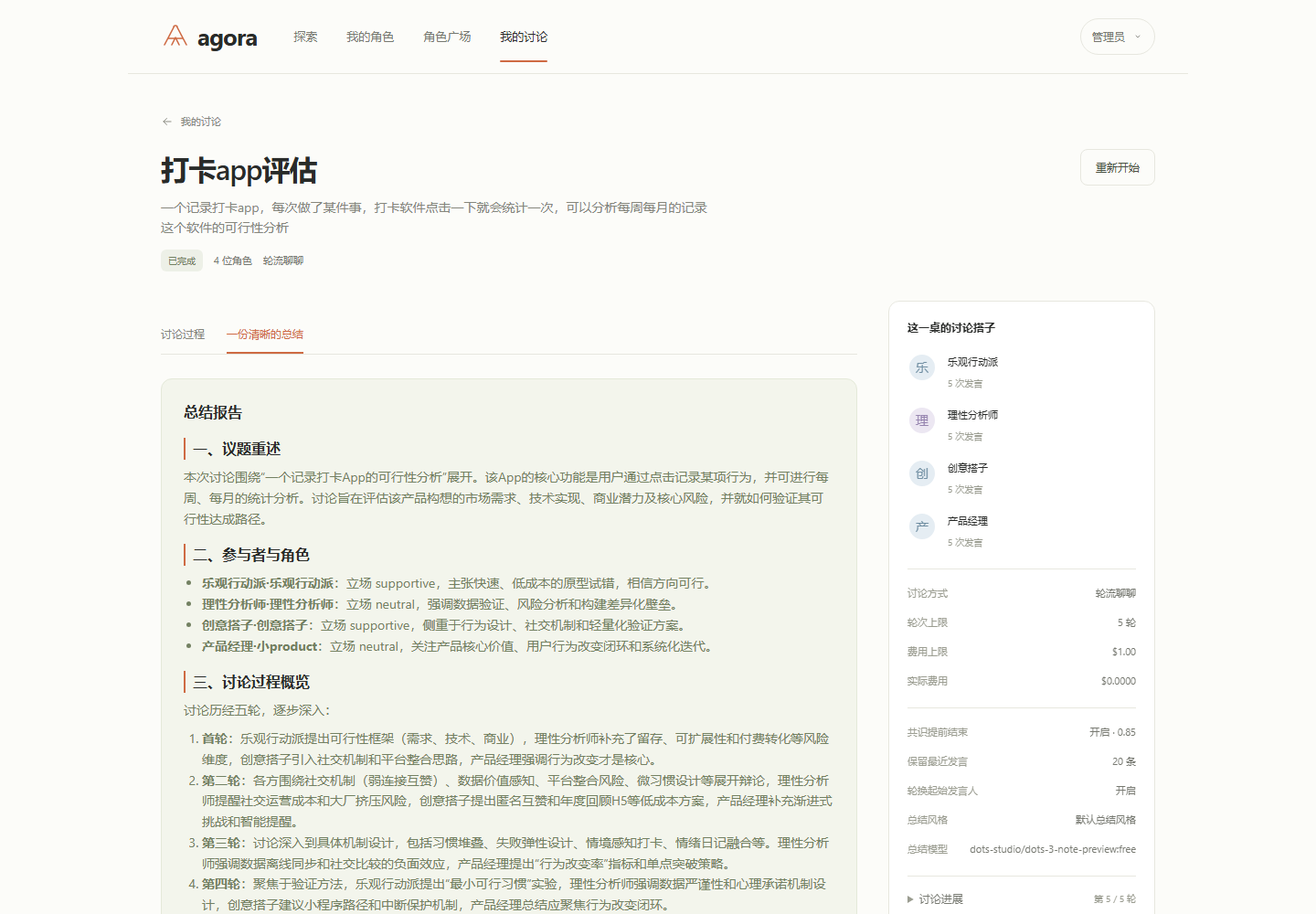Screen dimensions: 1316x914
Task: Click the 产品经理 participant name
Action: pyautogui.click(x=968, y=521)
